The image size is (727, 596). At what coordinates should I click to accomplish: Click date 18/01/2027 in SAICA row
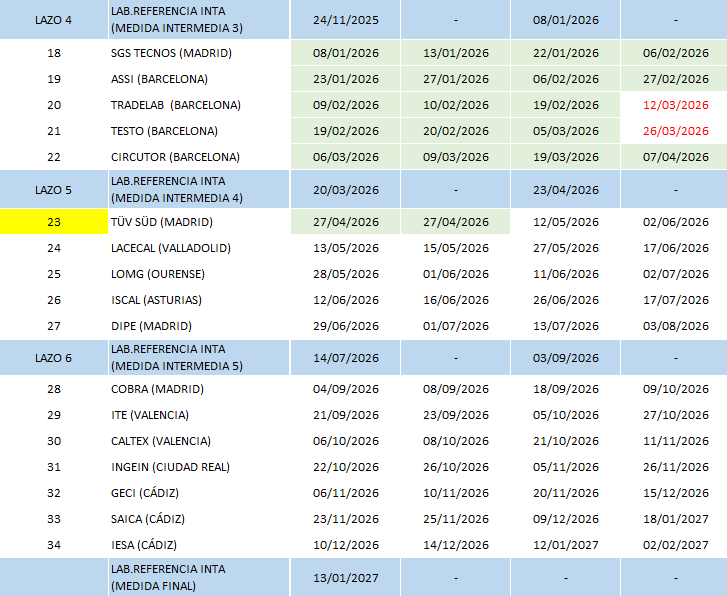click(676, 519)
